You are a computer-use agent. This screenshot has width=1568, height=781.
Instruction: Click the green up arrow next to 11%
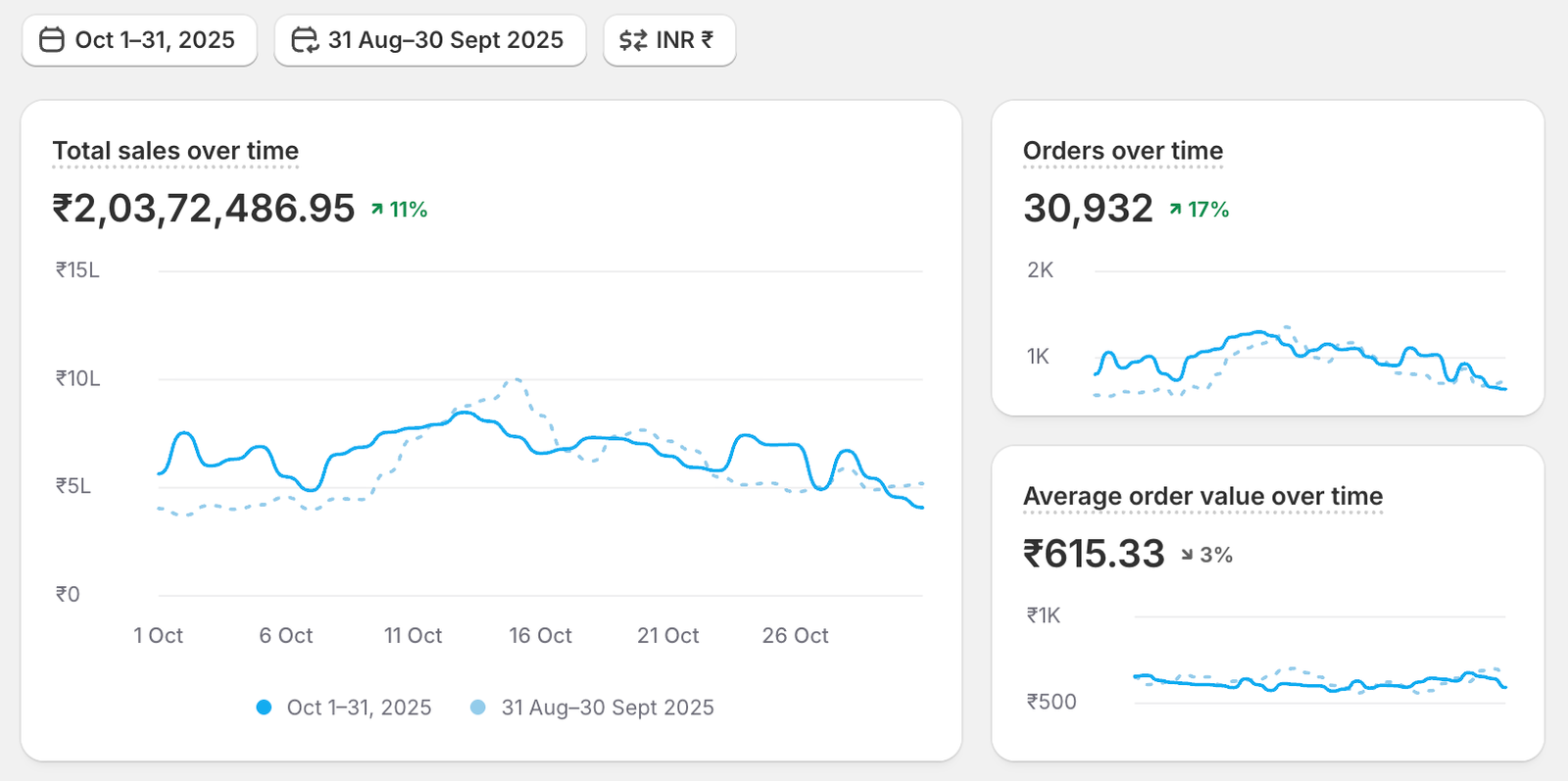click(377, 209)
